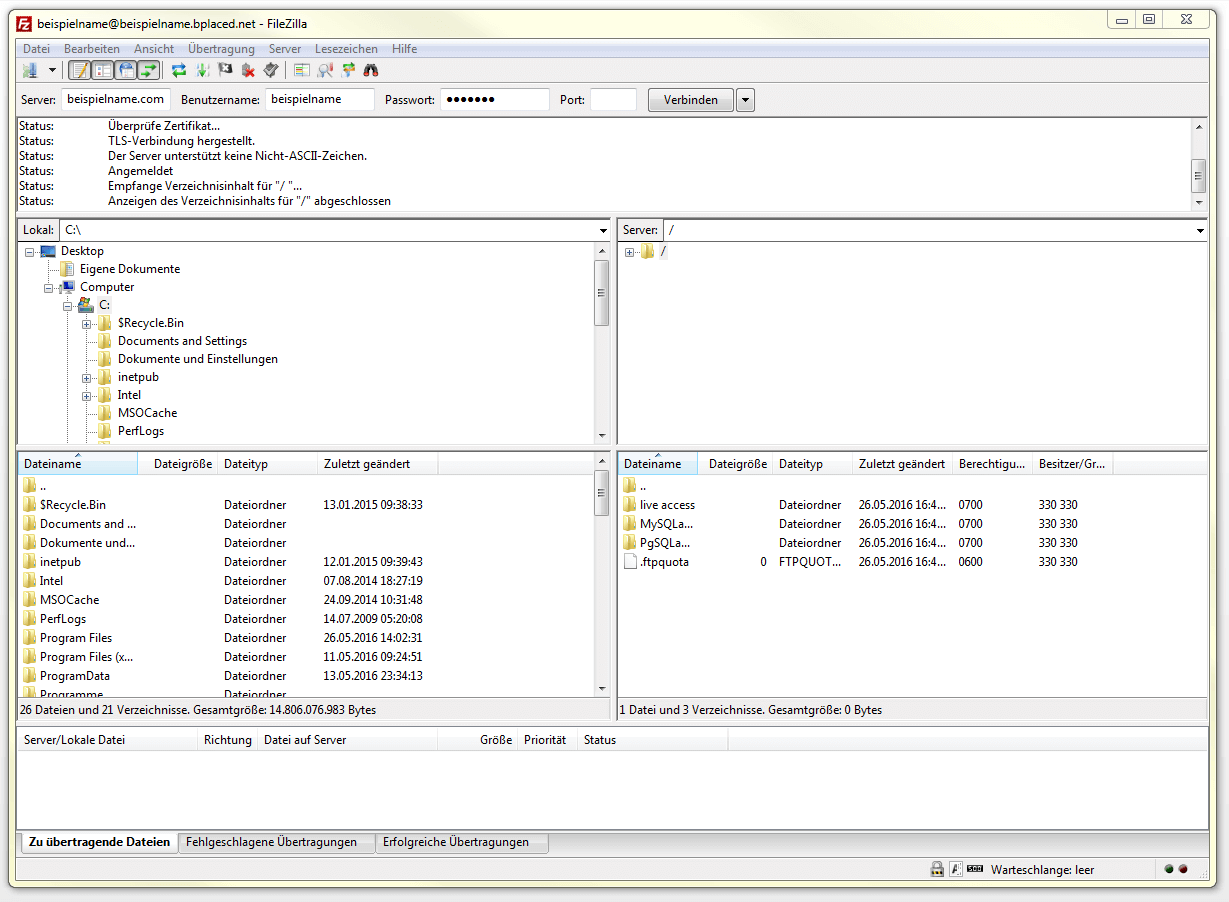This screenshot has width=1229, height=902.
Task: Select the PerfLogs folder in the tree
Action: click(x=141, y=431)
